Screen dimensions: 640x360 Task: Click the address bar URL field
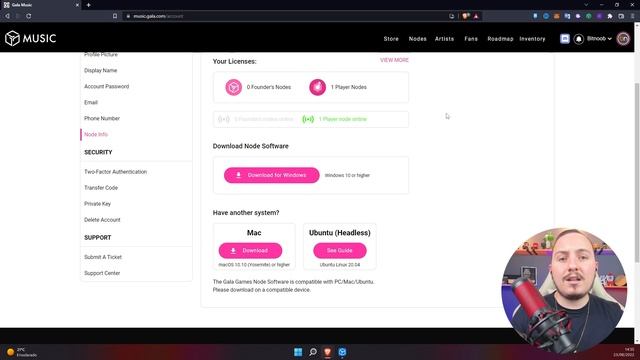286,16
